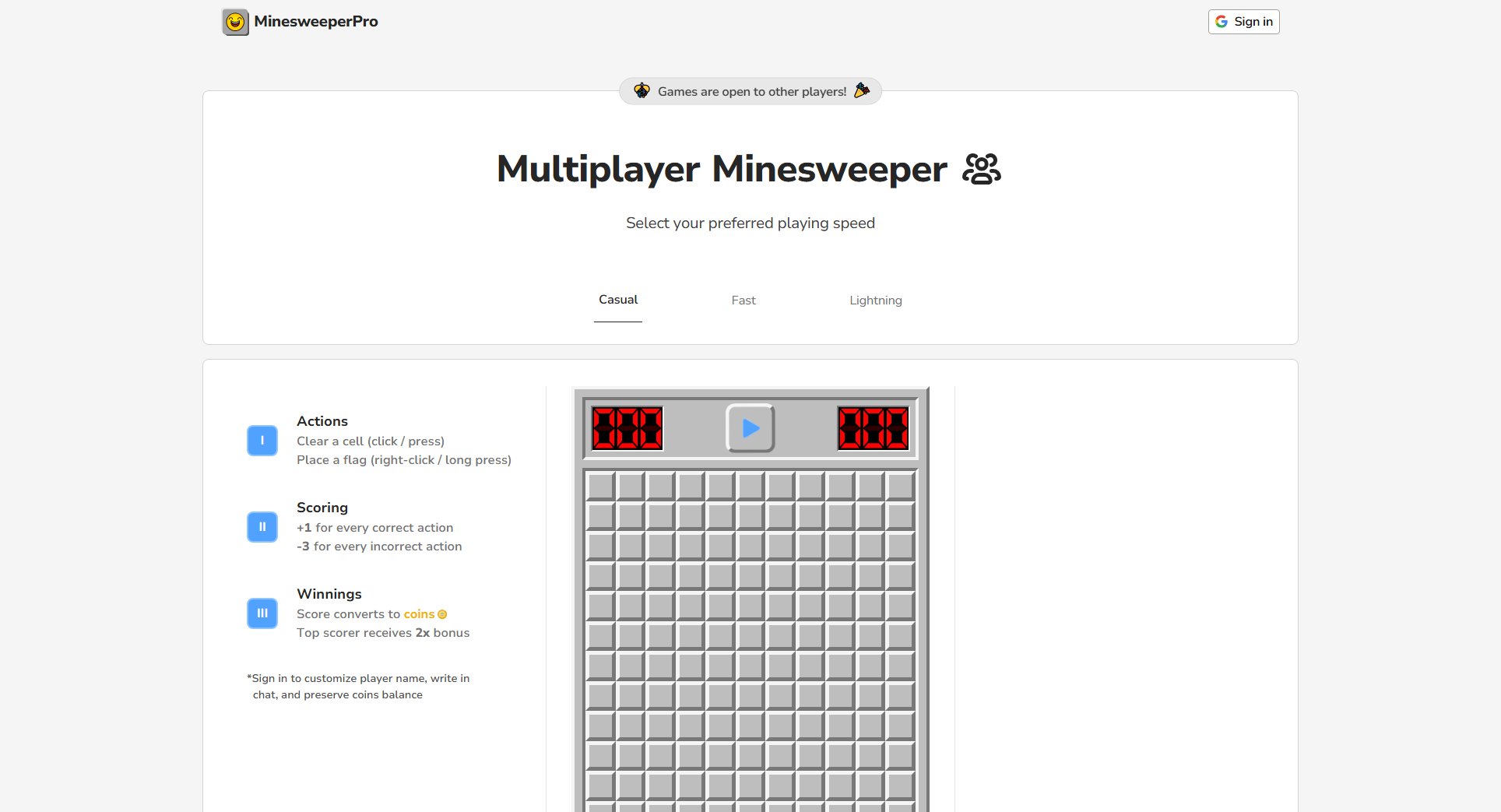Click 'Top scorer receives 2x bonus' text

coord(383,633)
